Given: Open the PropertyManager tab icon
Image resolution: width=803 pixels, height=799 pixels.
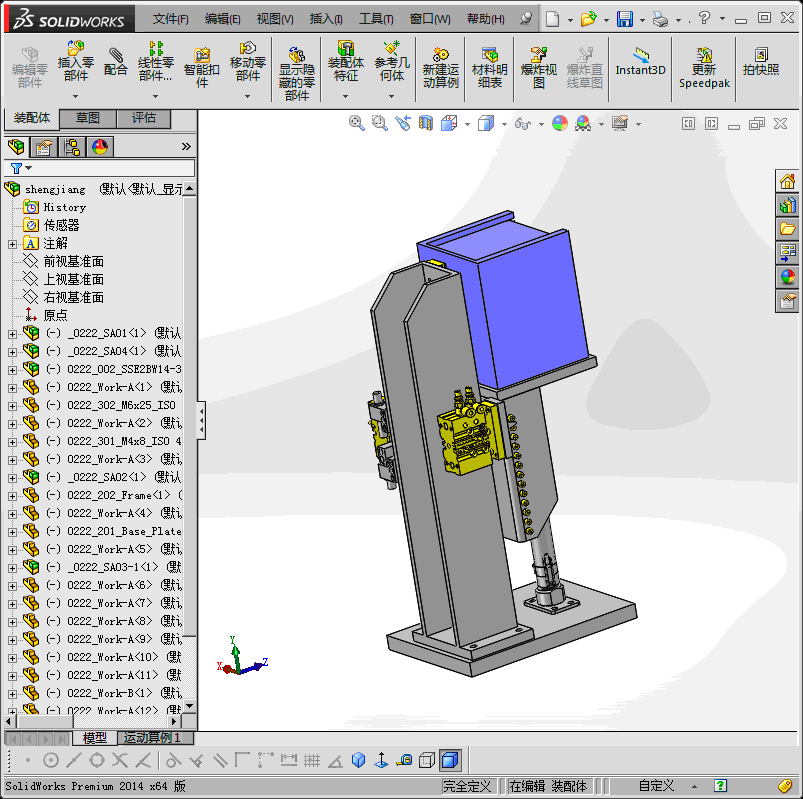Looking at the screenshot, I should (44, 147).
